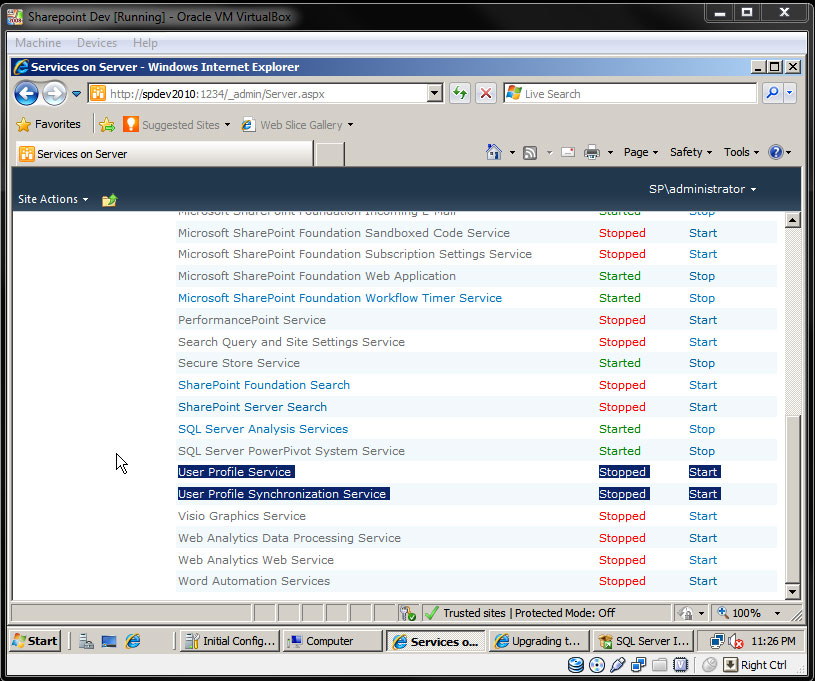
Task: Open Foundation Workflow Timer Service link
Action: (x=340, y=298)
